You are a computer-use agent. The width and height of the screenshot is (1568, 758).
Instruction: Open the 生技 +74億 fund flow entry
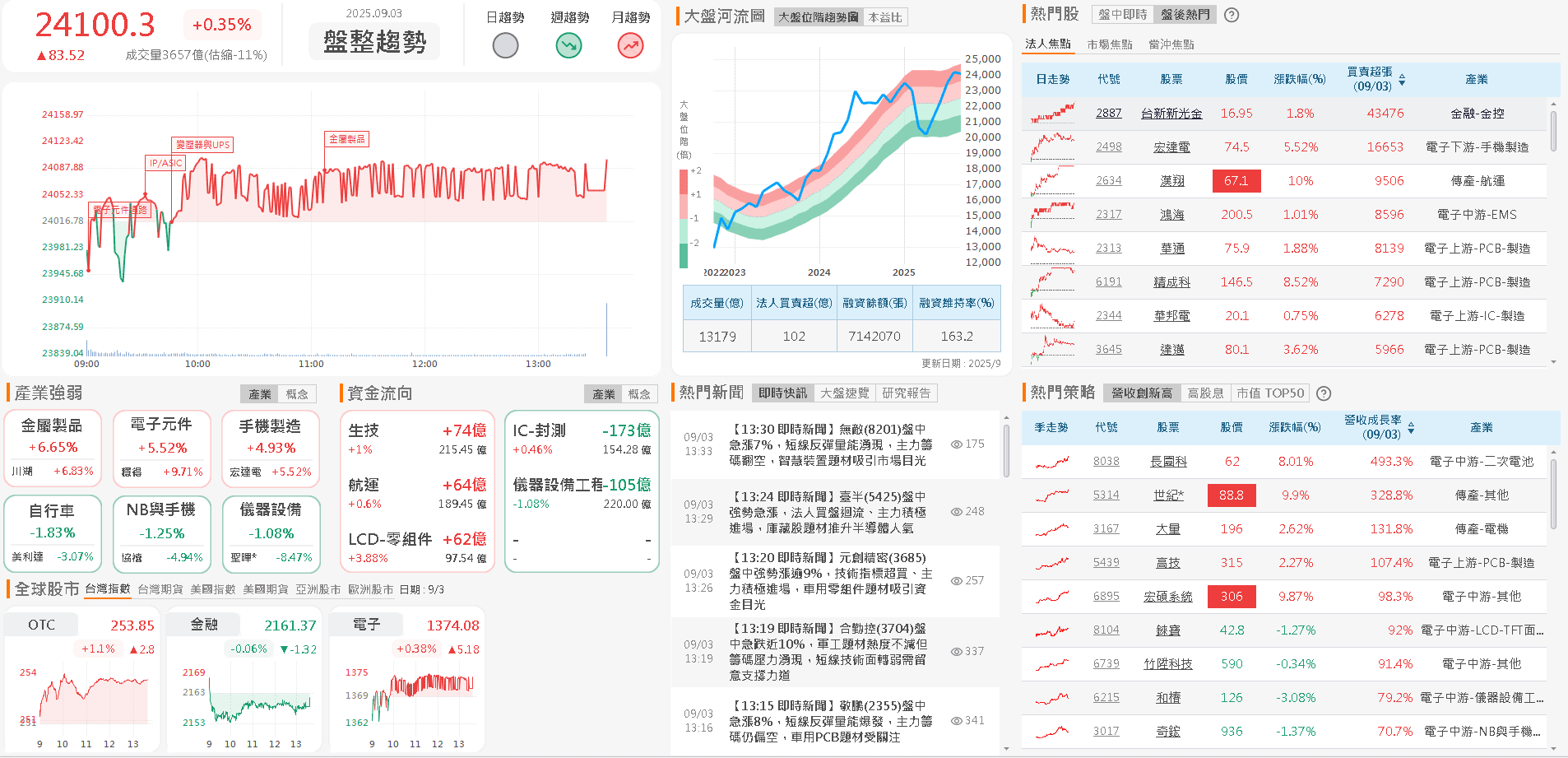(417, 439)
